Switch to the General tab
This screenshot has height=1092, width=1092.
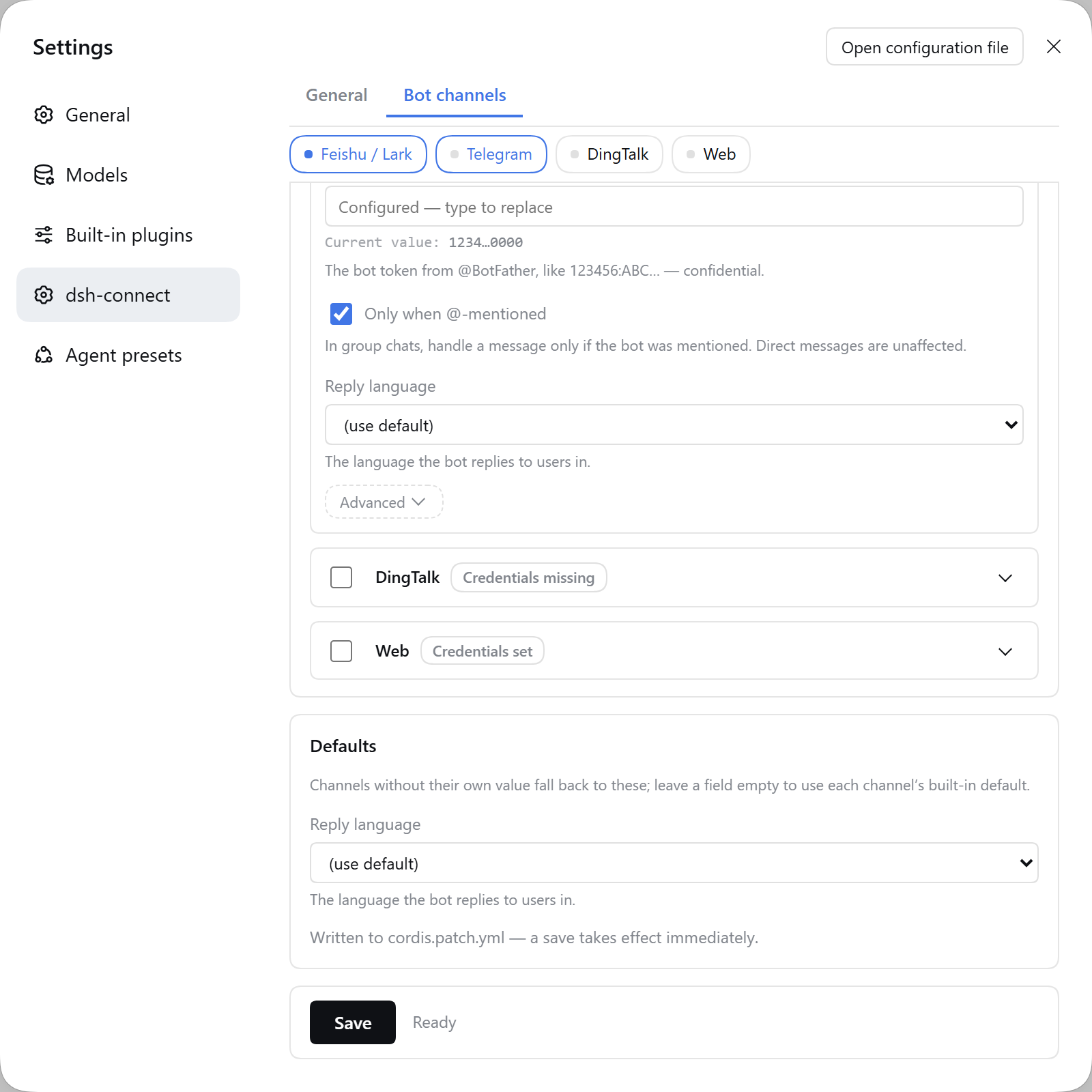pyautogui.click(x=336, y=95)
